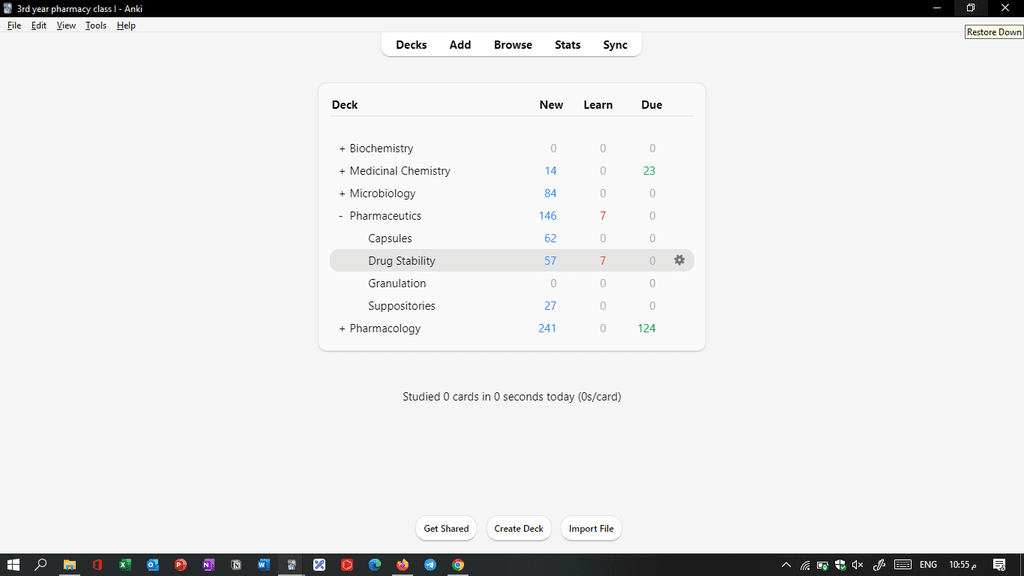Open the View menu
Image resolution: width=1024 pixels, height=576 pixels.
pos(66,25)
